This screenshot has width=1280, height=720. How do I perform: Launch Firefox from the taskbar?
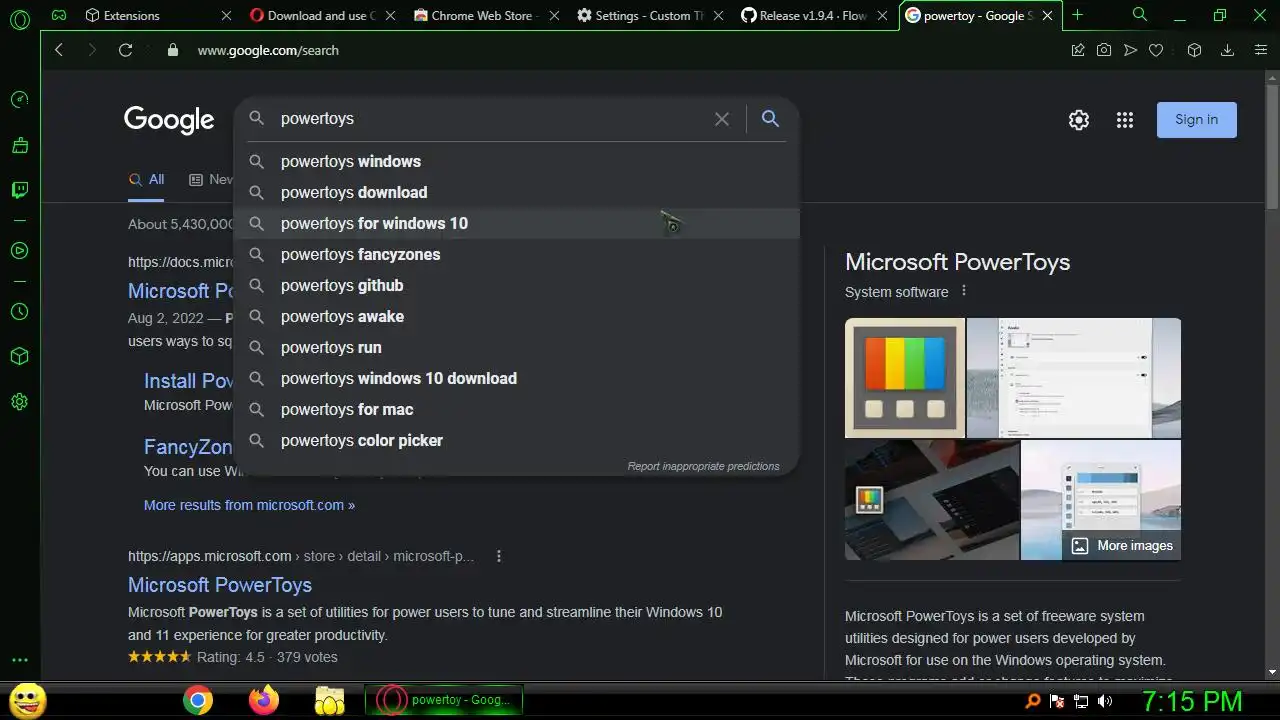coord(264,700)
